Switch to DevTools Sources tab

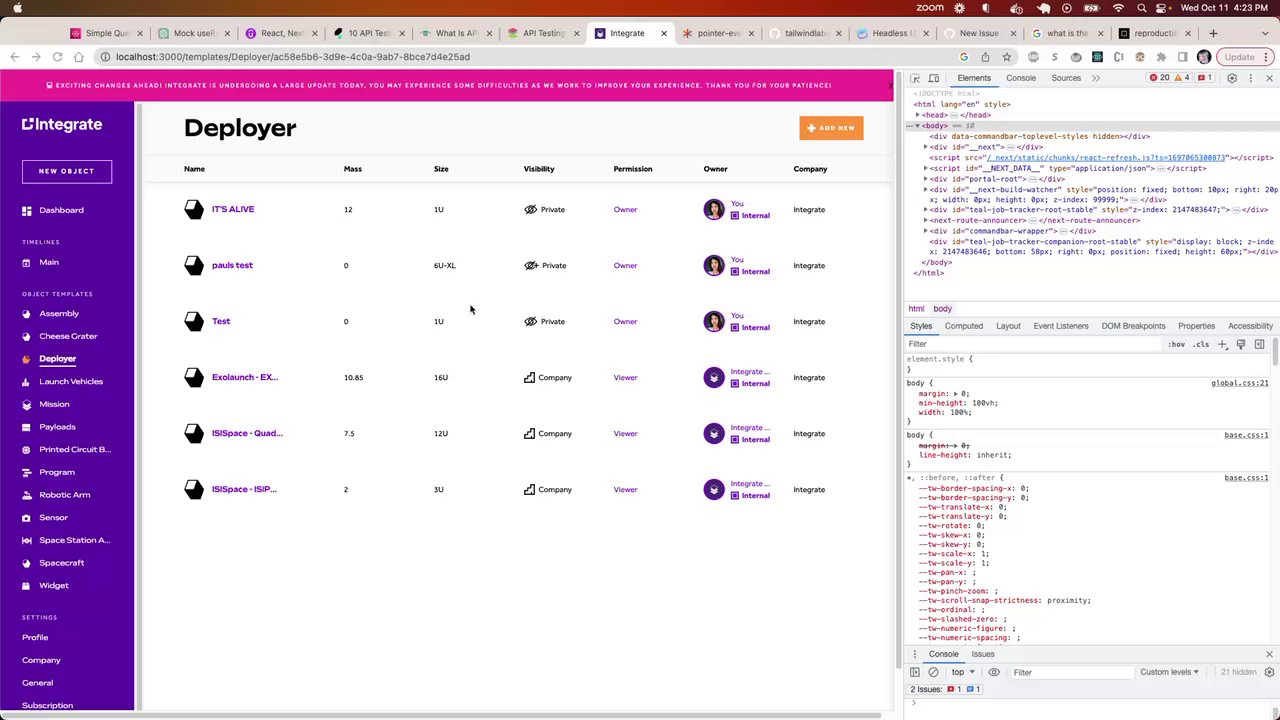[1066, 78]
